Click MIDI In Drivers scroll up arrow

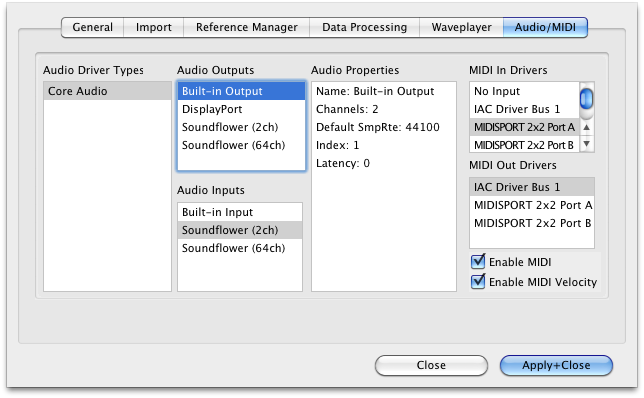point(587,128)
